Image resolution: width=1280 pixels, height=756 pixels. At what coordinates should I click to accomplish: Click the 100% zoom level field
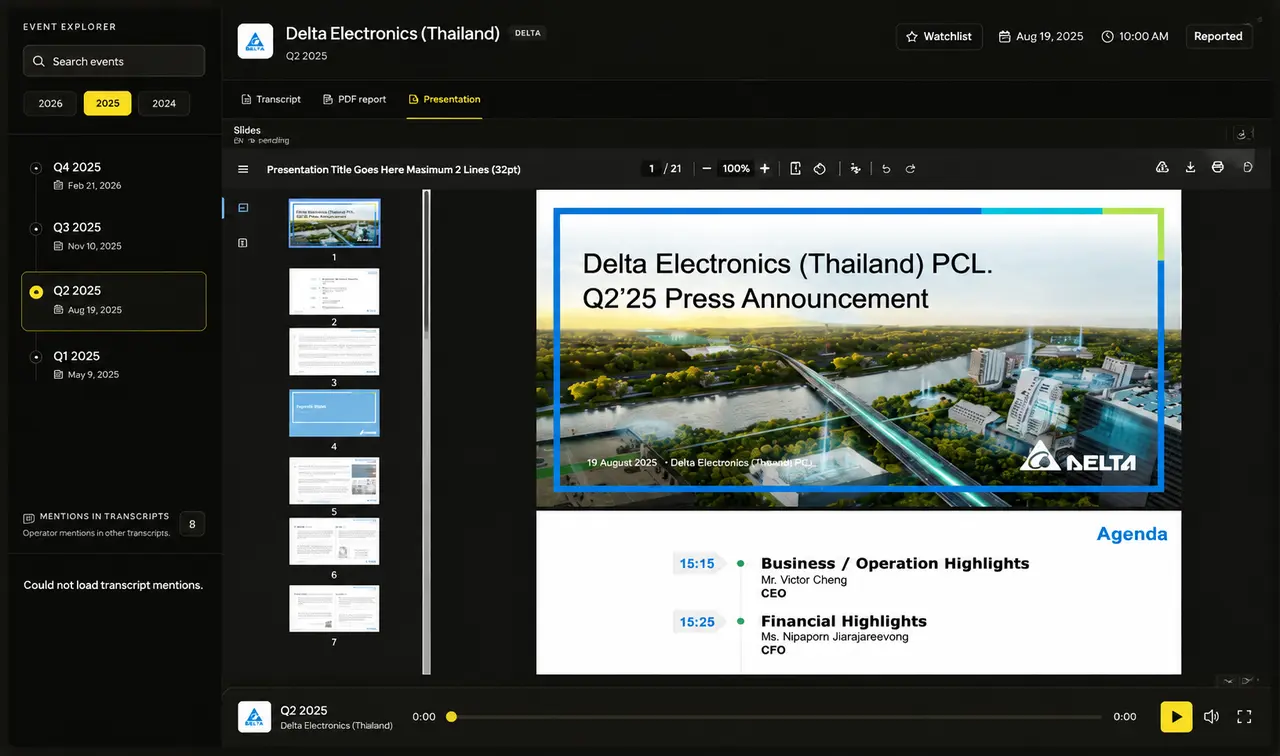click(736, 169)
